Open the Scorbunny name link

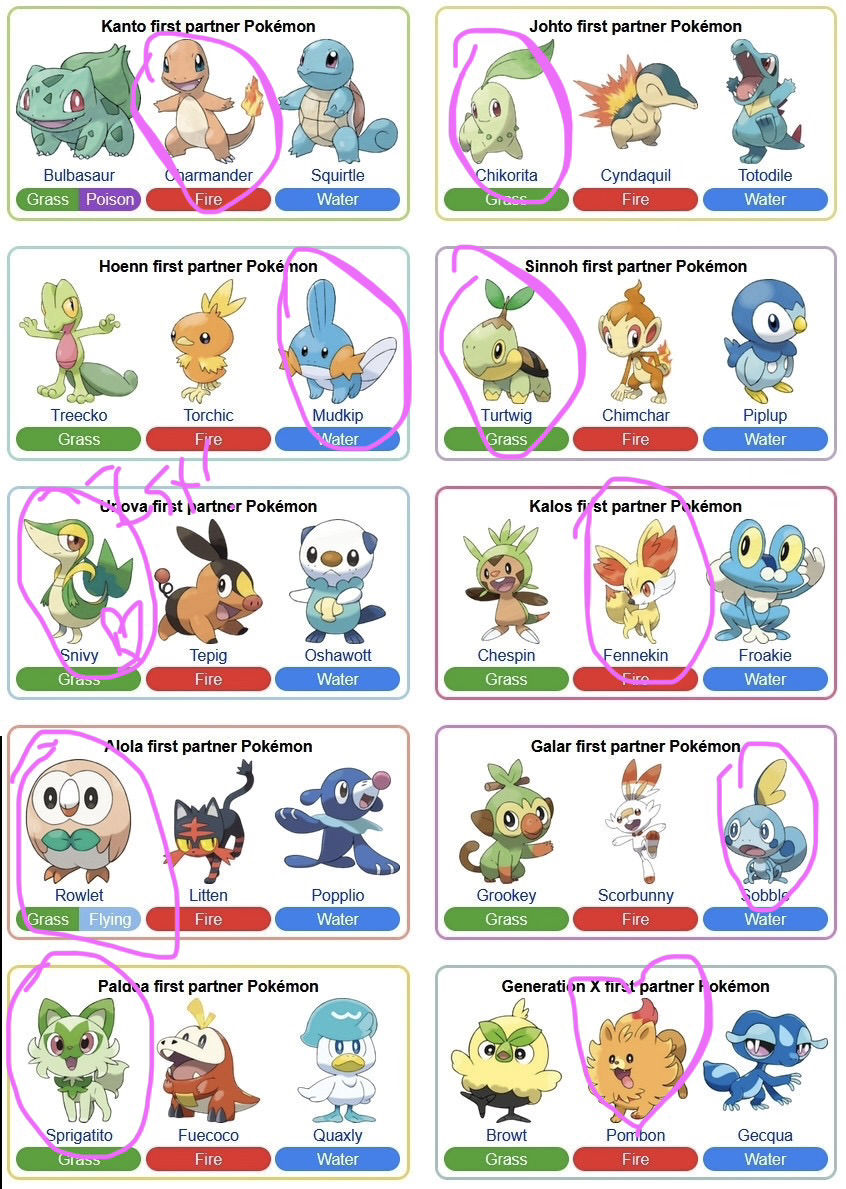point(635,896)
